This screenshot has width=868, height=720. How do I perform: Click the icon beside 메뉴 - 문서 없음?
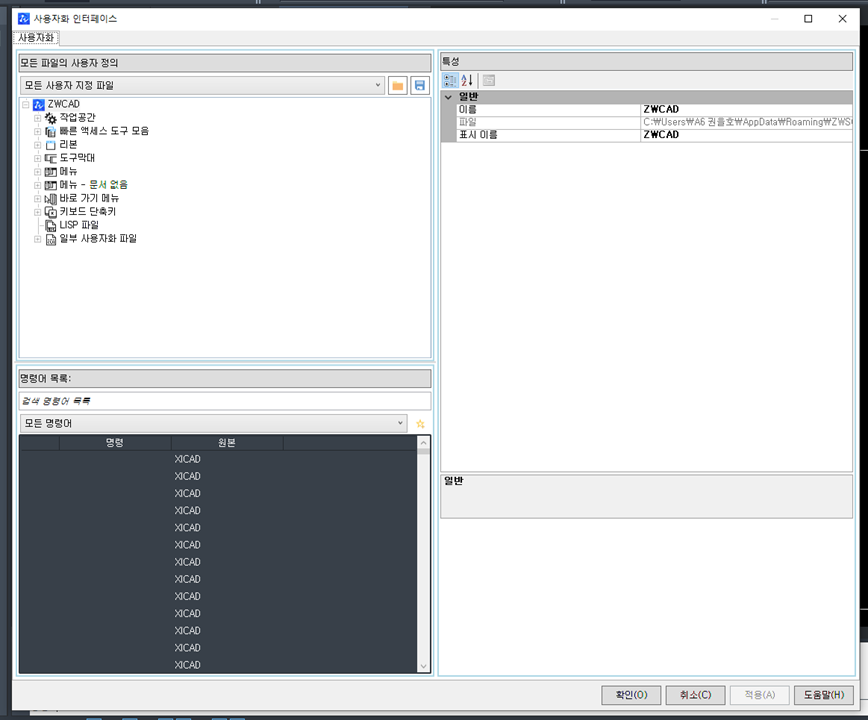pyautogui.click(x=51, y=185)
